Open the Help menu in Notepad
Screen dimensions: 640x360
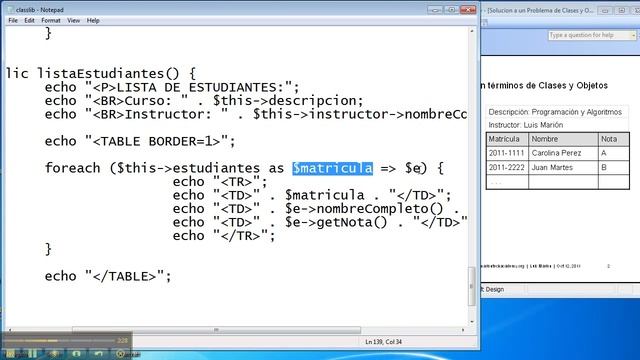tap(93, 20)
